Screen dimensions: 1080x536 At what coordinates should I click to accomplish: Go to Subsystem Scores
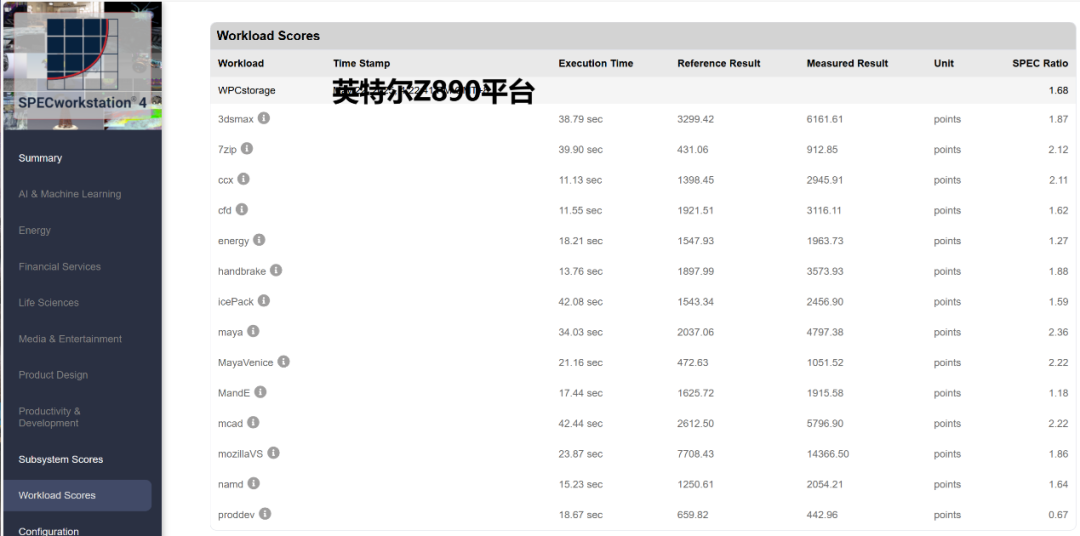tap(61, 460)
